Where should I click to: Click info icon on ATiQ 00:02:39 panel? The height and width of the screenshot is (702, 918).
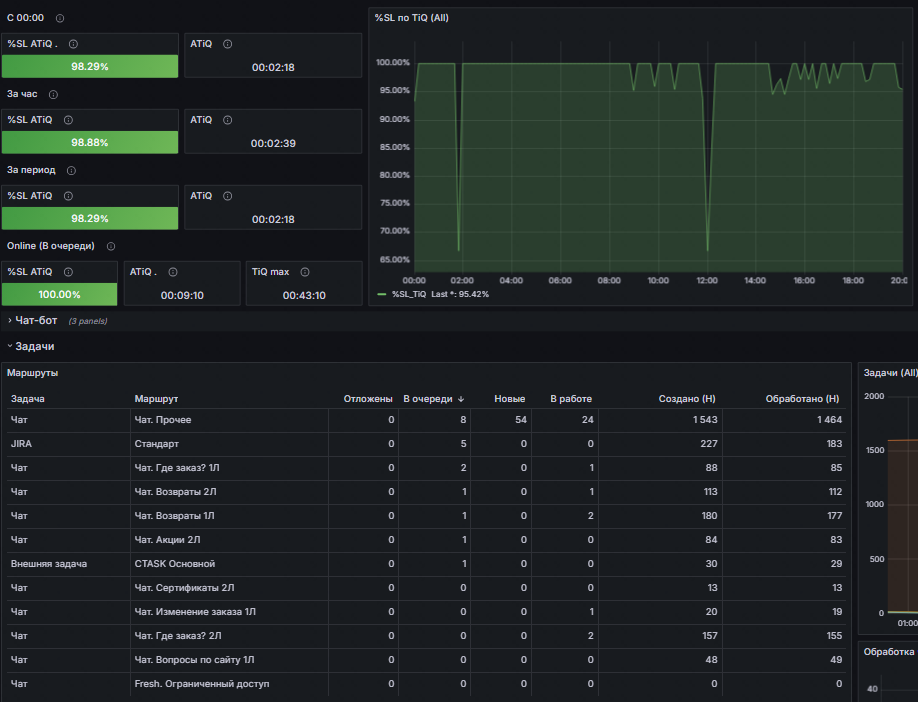[x=227, y=120]
